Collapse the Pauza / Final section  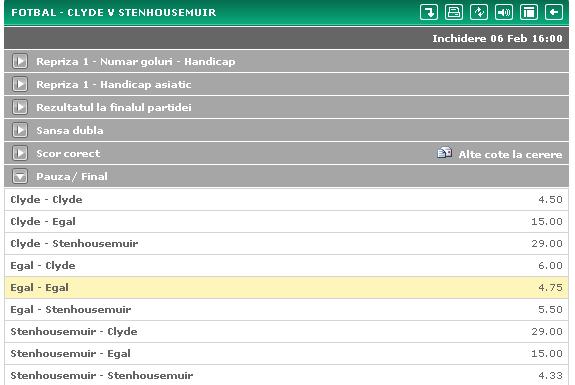tap(20, 176)
